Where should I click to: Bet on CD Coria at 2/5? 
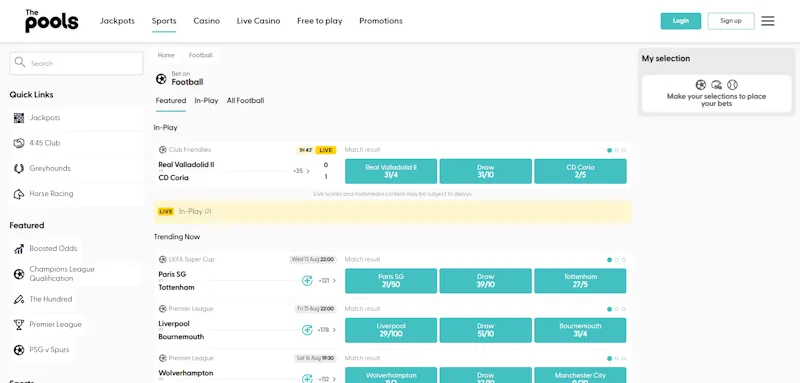click(580, 171)
